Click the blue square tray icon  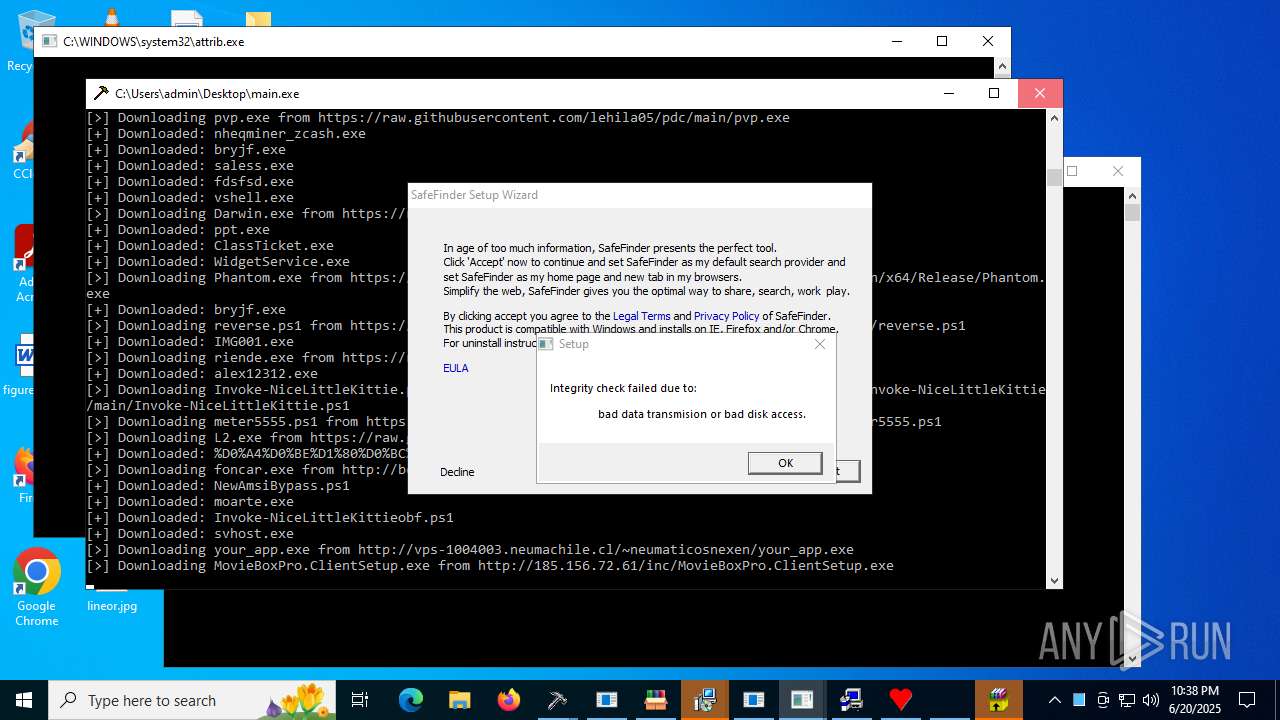[x=1079, y=700]
